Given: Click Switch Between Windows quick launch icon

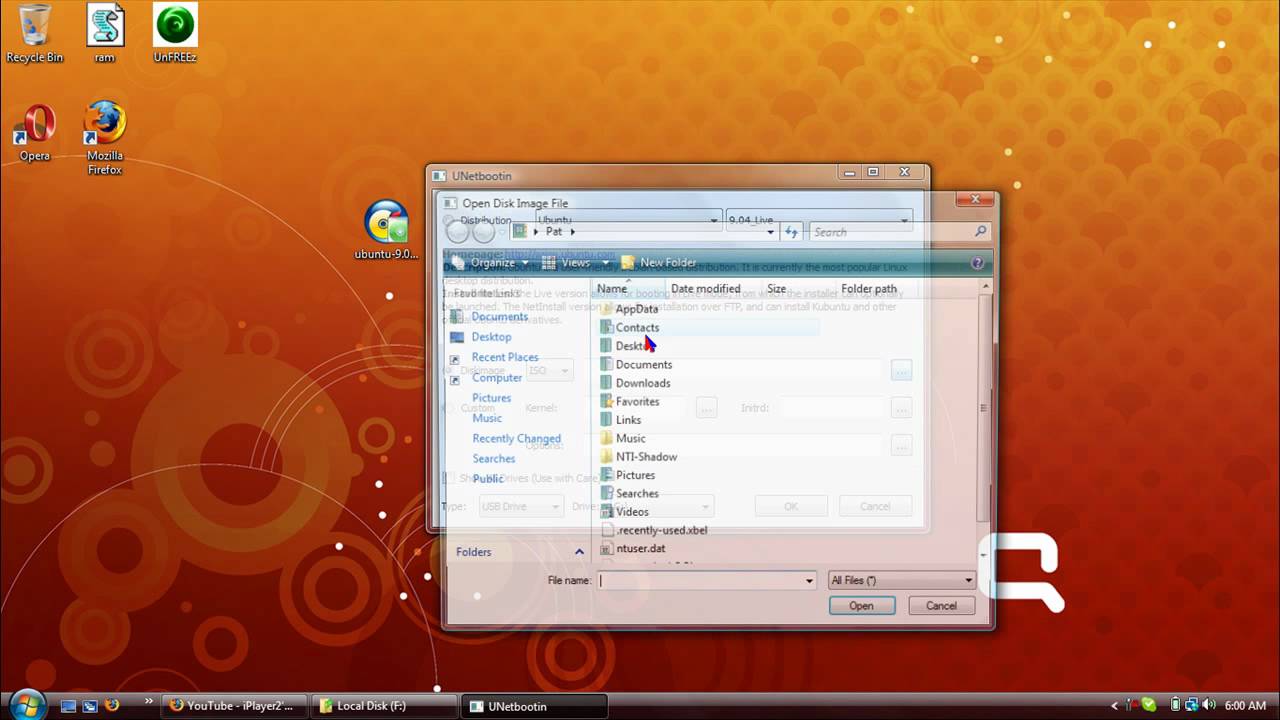Looking at the screenshot, I should 90,706.
